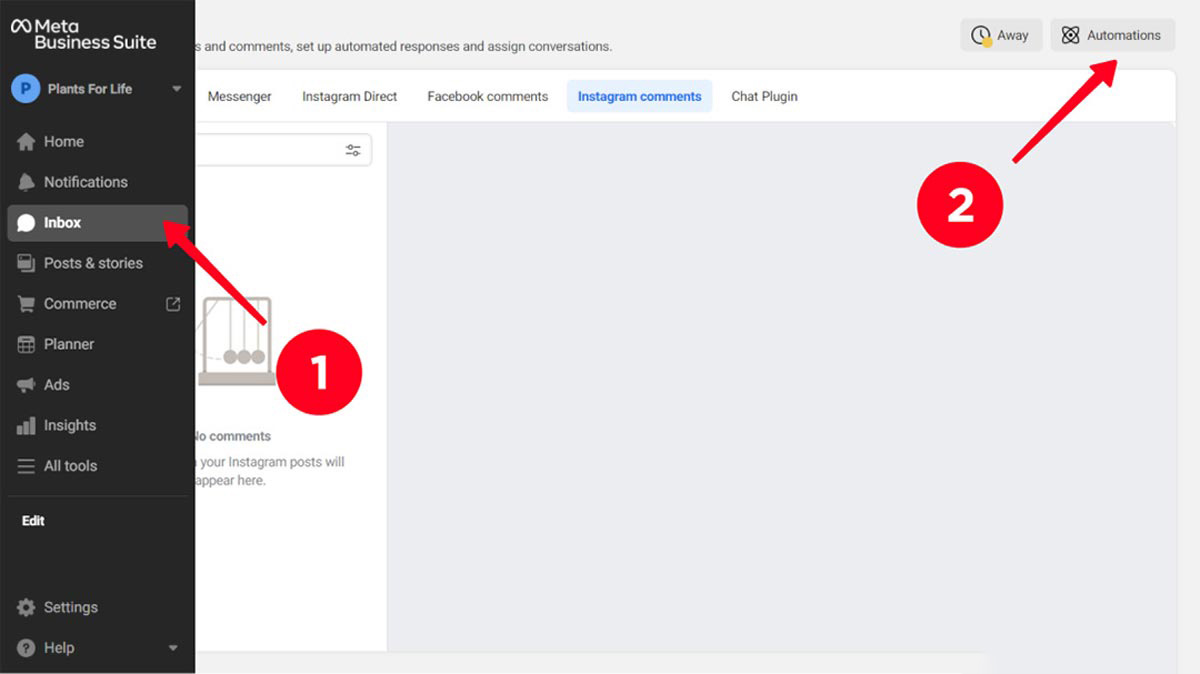
Task: Expand the Plants For Life account dropdown
Action: [x=176, y=89]
